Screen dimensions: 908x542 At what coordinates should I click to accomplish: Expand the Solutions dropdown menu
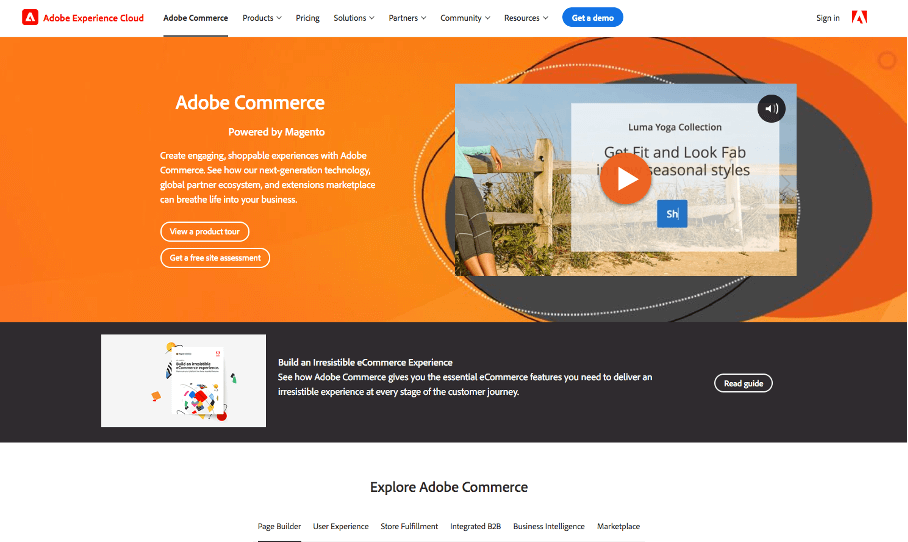tap(354, 18)
